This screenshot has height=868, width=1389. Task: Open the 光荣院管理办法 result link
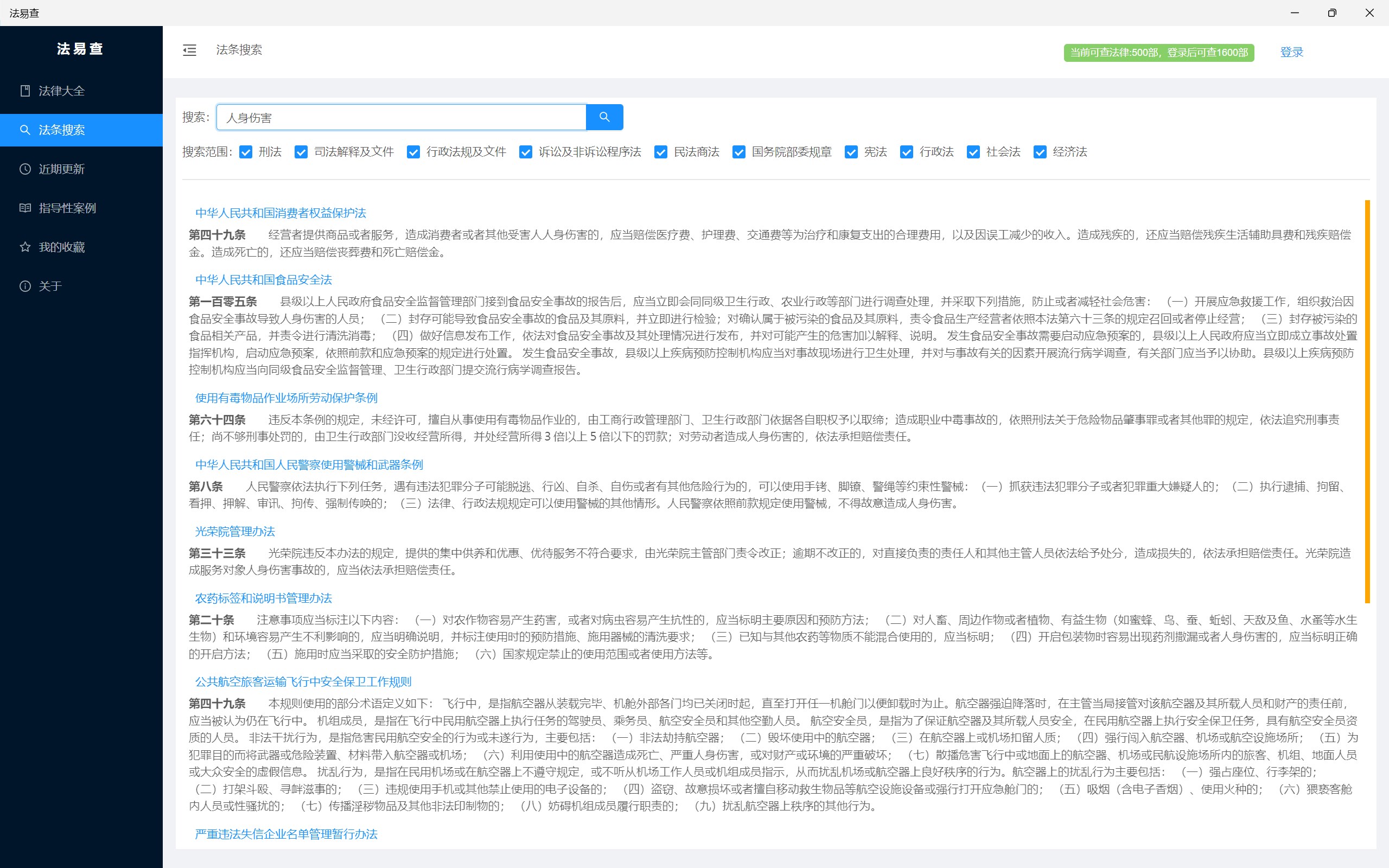235,532
